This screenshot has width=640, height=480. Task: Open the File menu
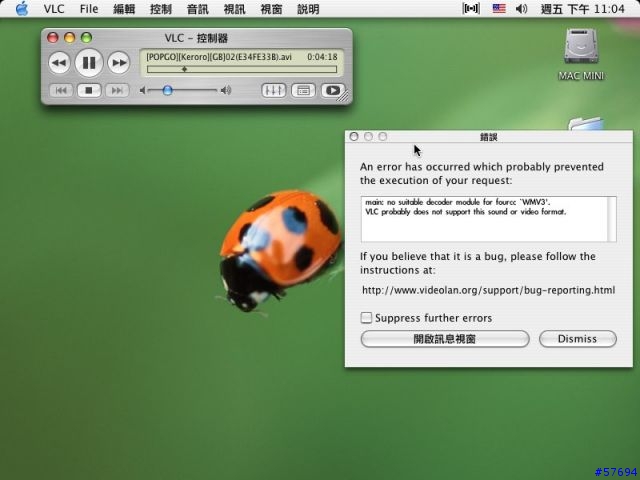(x=89, y=9)
